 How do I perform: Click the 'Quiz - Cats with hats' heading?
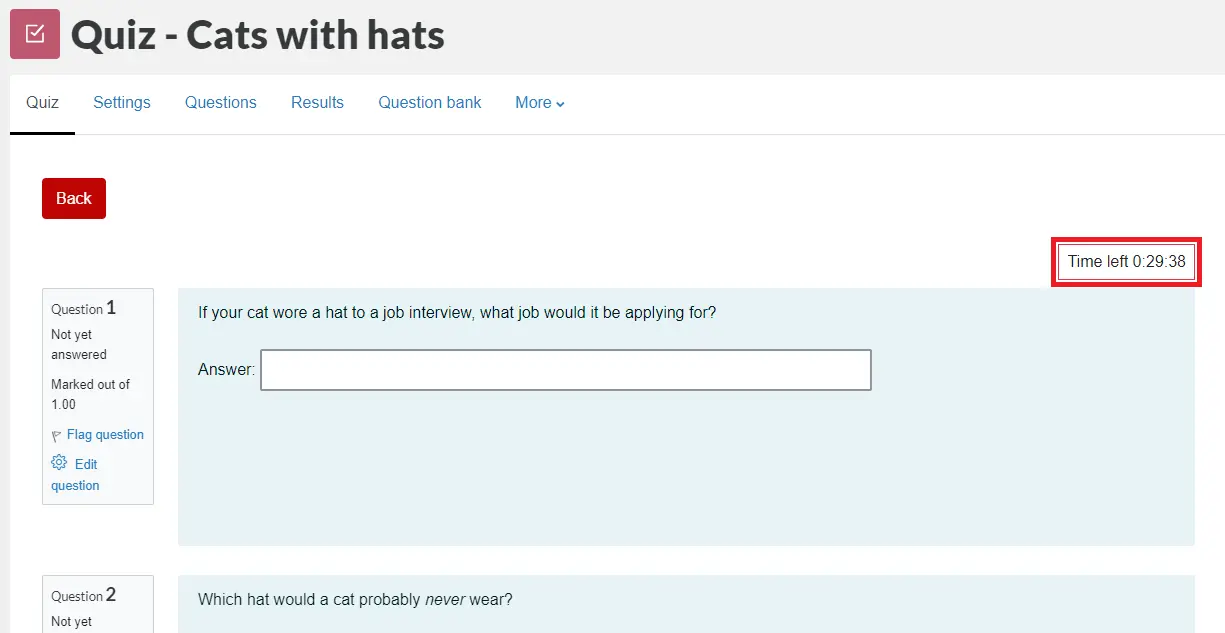258,36
